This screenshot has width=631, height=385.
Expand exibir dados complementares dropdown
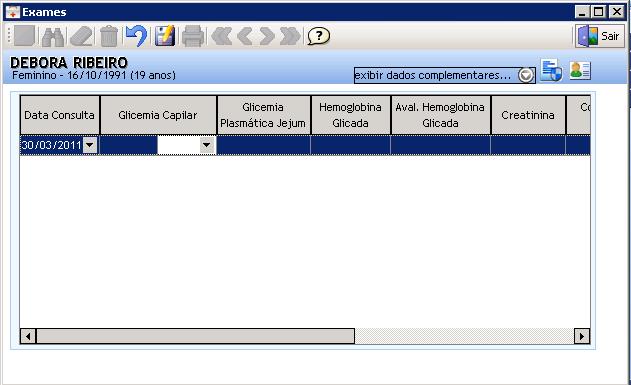tap(526, 75)
